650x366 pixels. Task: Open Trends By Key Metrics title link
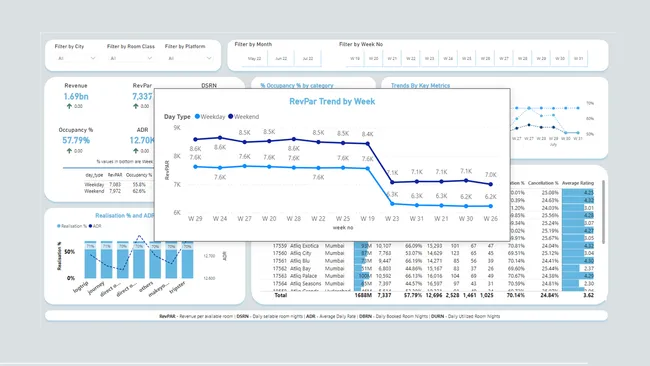pos(420,85)
